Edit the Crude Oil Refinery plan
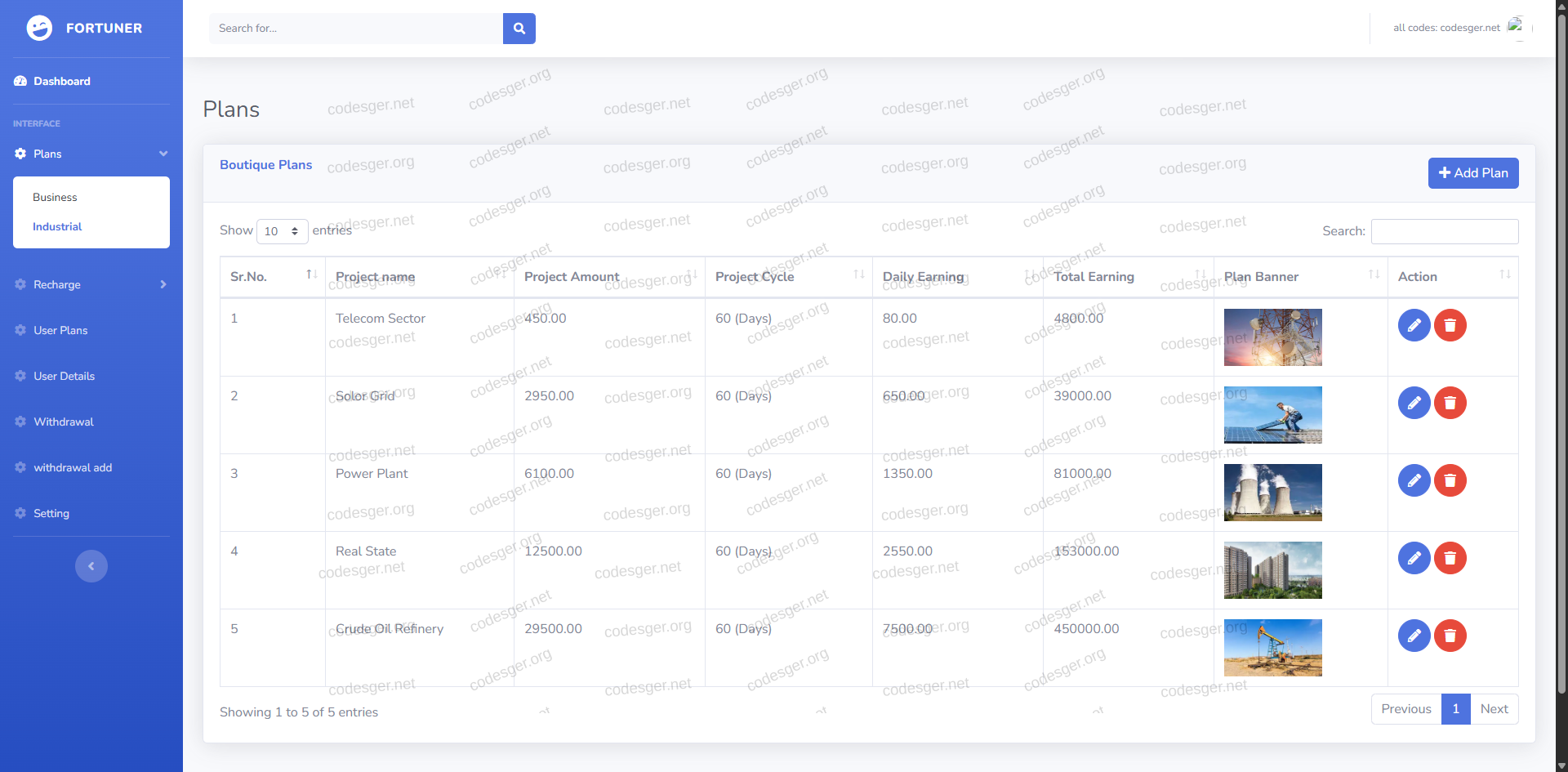Image resolution: width=1568 pixels, height=772 pixels. coord(1414,636)
